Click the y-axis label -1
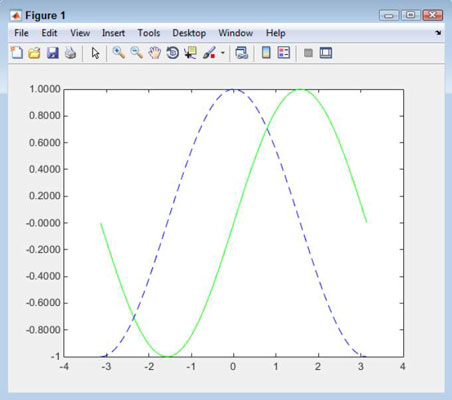Screen dimensions: 452x400 click(55, 356)
